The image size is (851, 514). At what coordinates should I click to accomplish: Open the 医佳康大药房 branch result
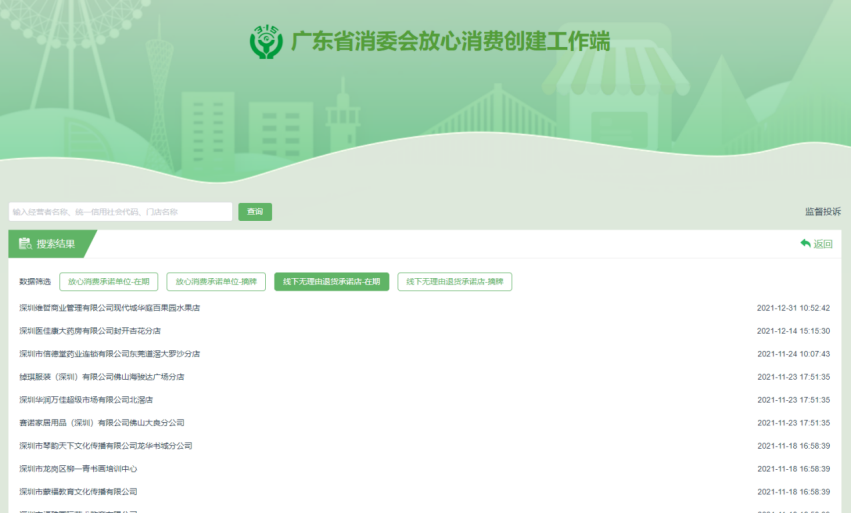pyautogui.click(x=90, y=331)
